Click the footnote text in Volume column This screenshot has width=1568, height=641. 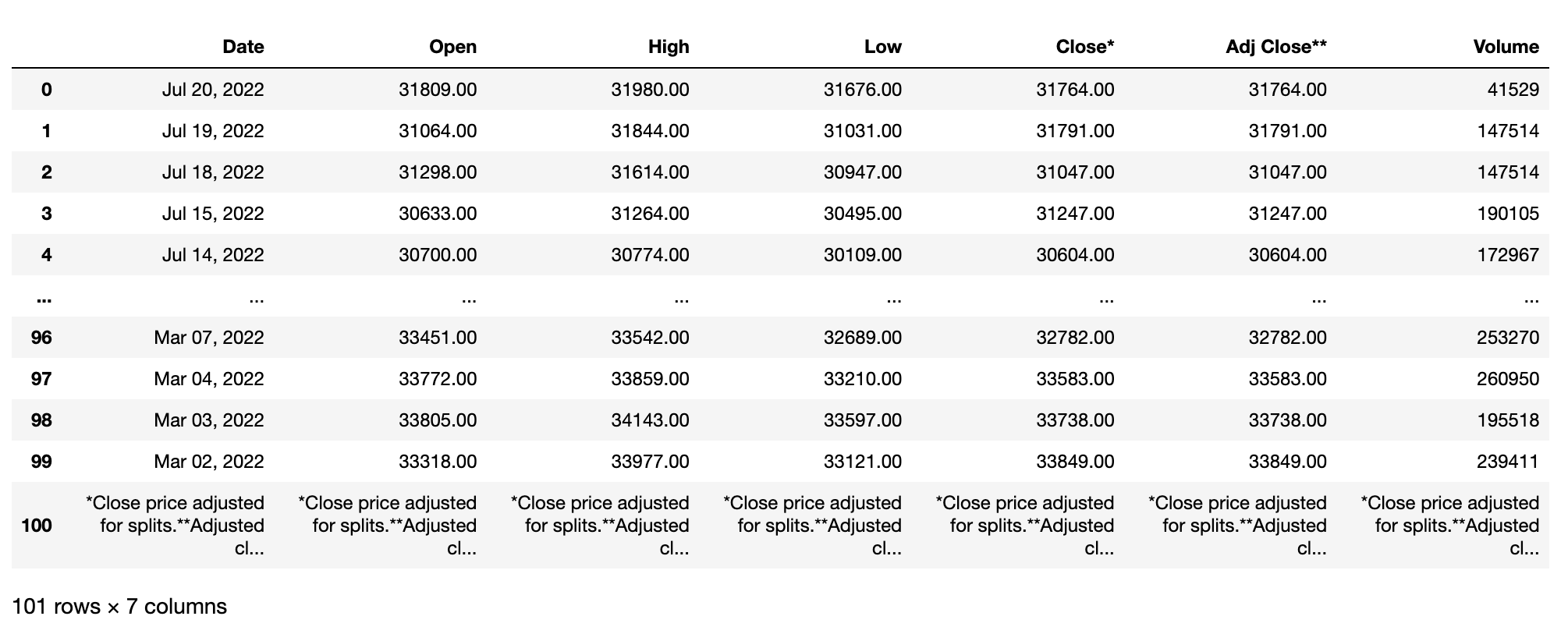click(x=1450, y=526)
